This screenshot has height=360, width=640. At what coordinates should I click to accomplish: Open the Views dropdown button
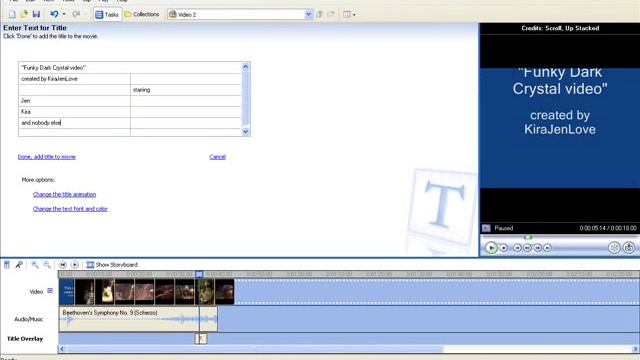pos(349,14)
